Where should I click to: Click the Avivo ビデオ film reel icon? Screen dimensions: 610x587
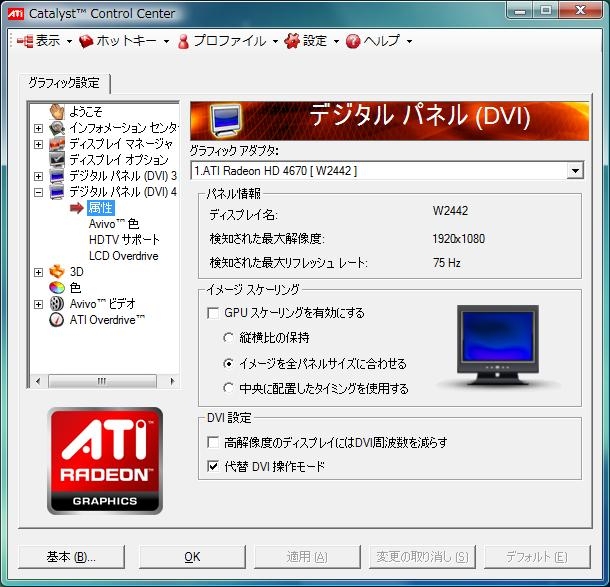pyautogui.click(x=57, y=304)
